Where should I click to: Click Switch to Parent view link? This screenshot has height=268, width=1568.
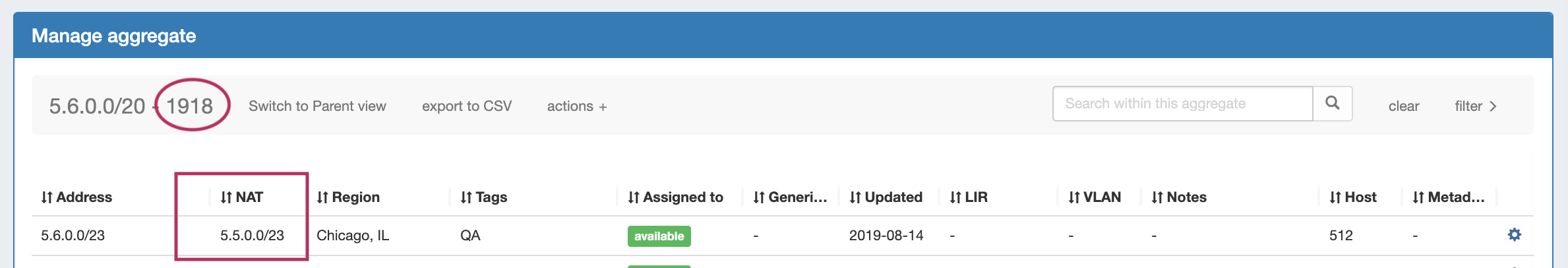pyautogui.click(x=317, y=106)
